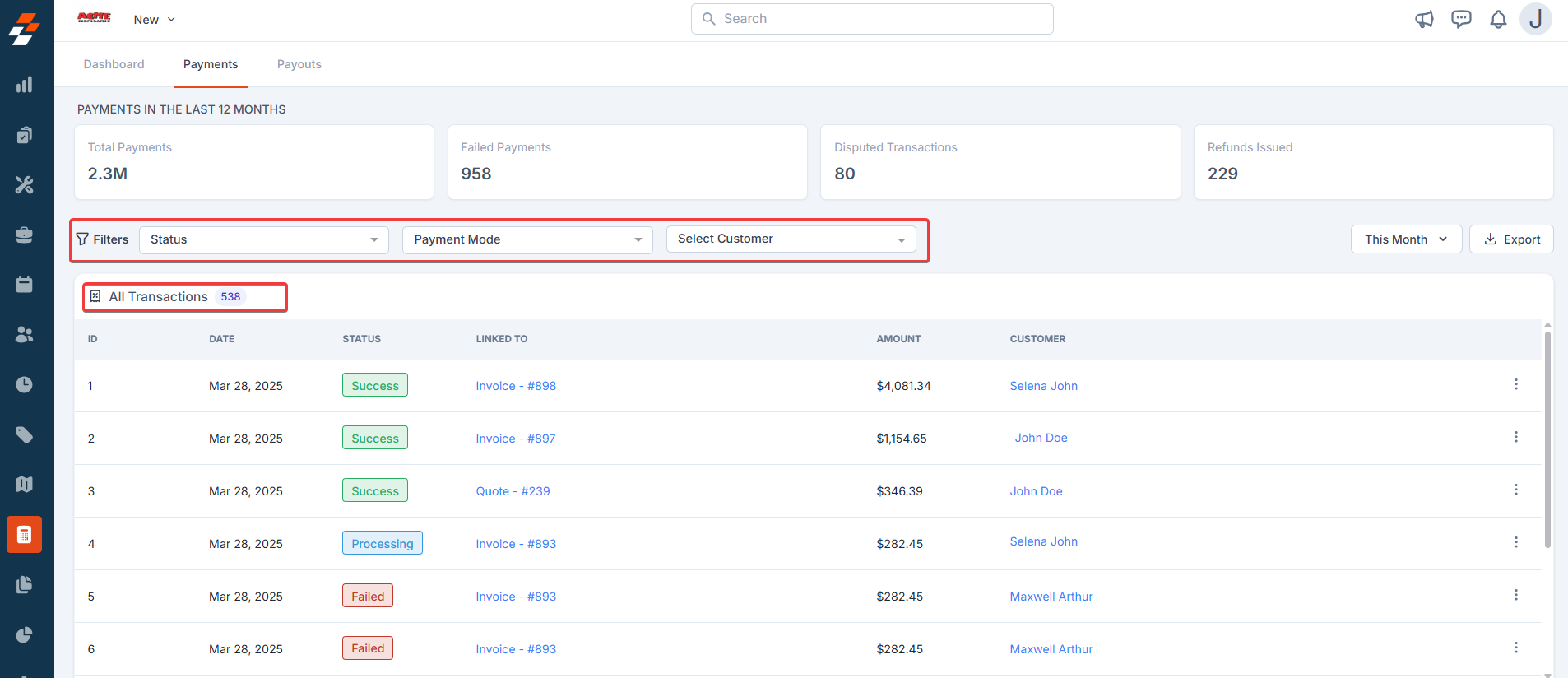Open Quote - #239 link

pos(513,491)
